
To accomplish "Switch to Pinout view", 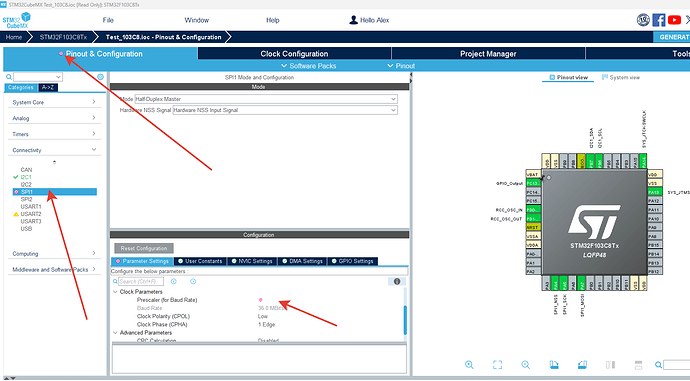I will [x=568, y=77].
